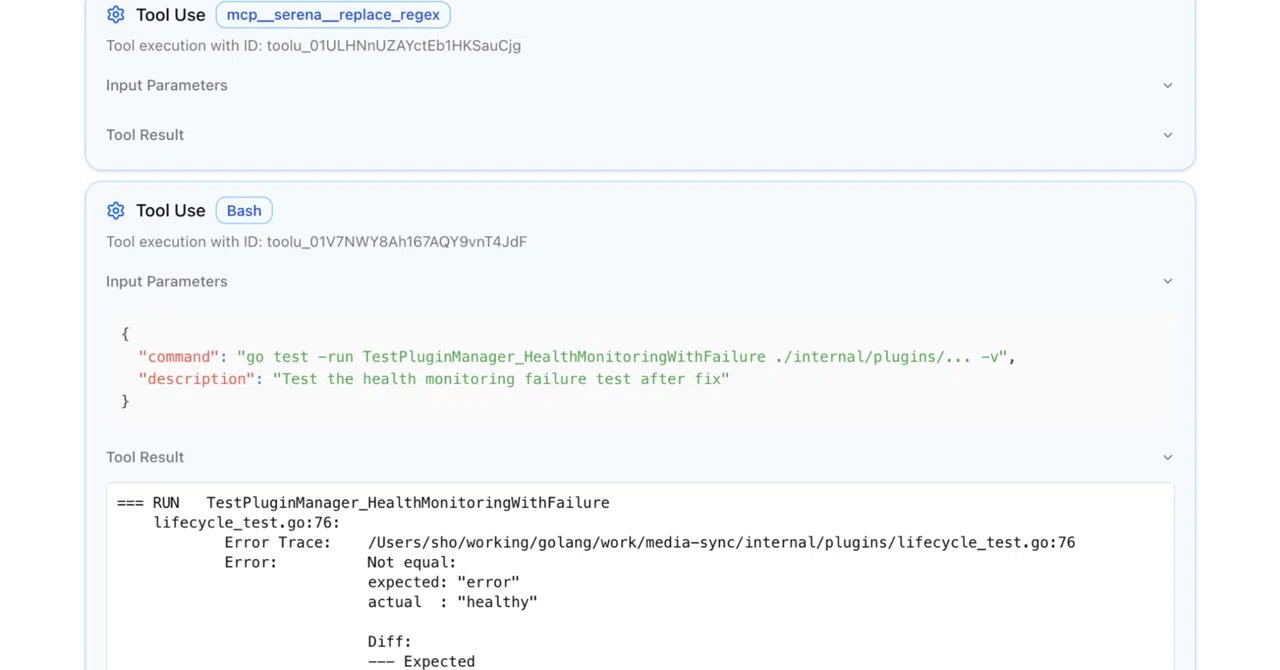Click the go test command string value
Image resolution: width=1280 pixels, height=670 pixels.
(x=622, y=357)
